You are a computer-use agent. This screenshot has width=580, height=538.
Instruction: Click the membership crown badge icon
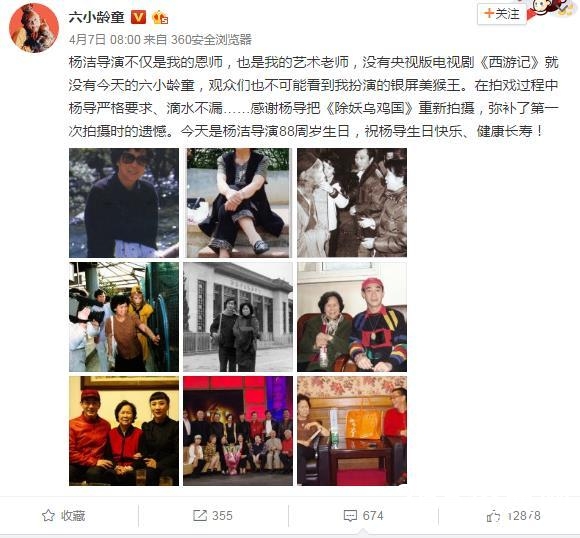[160, 17]
